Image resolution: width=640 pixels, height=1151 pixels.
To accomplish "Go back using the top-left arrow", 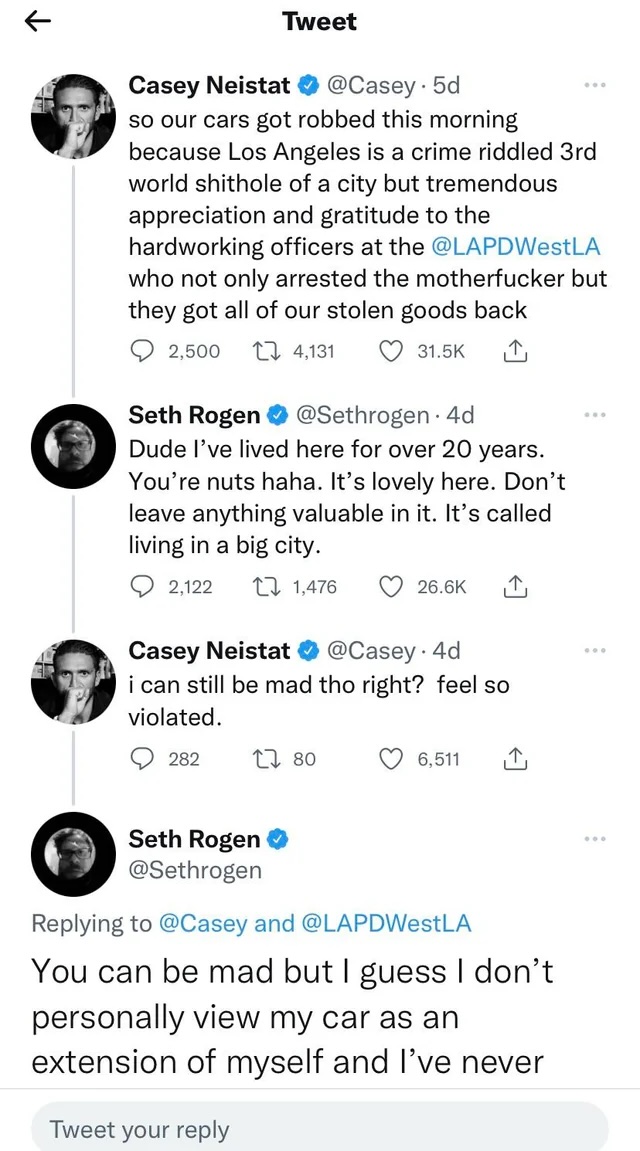I will pyautogui.click(x=37, y=23).
